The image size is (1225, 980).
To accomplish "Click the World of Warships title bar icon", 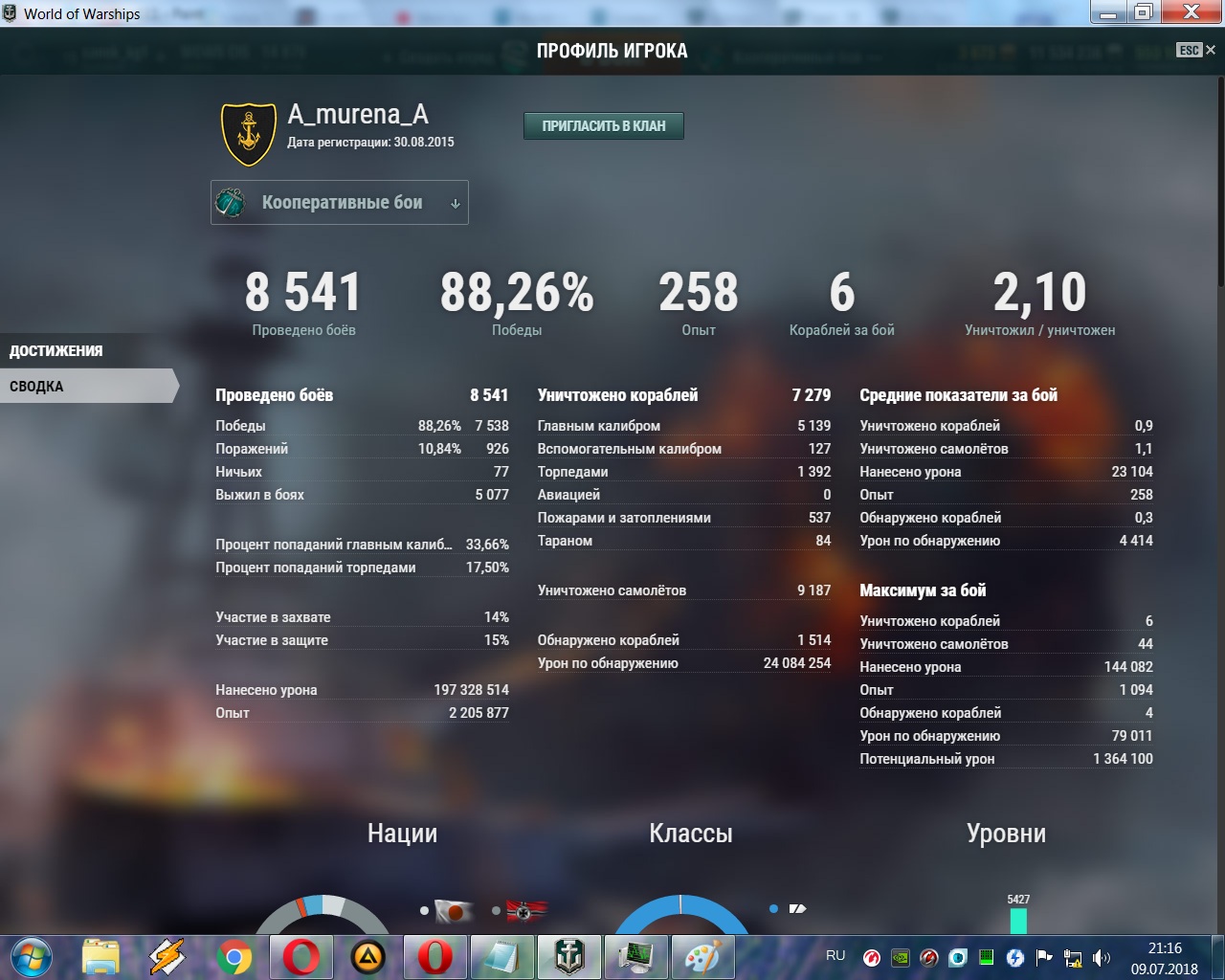I will point(10,13).
